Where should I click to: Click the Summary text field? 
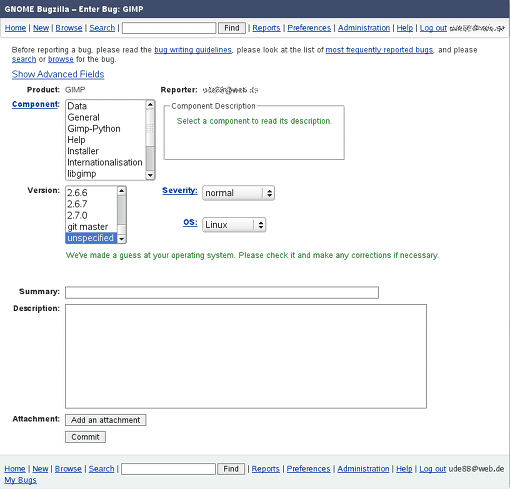[x=222, y=293]
